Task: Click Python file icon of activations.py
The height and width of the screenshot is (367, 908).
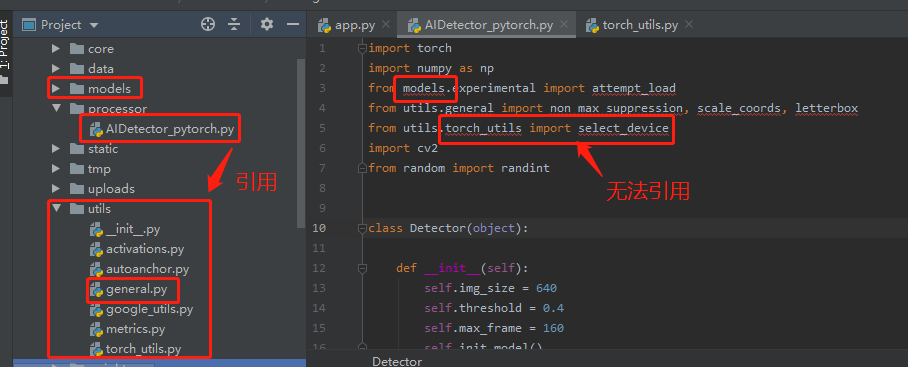Action: pyautogui.click(x=96, y=249)
